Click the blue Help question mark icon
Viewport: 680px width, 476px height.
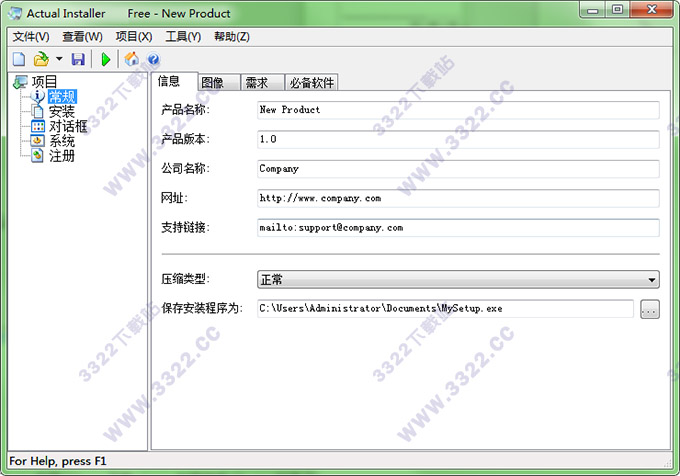point(154,59)
